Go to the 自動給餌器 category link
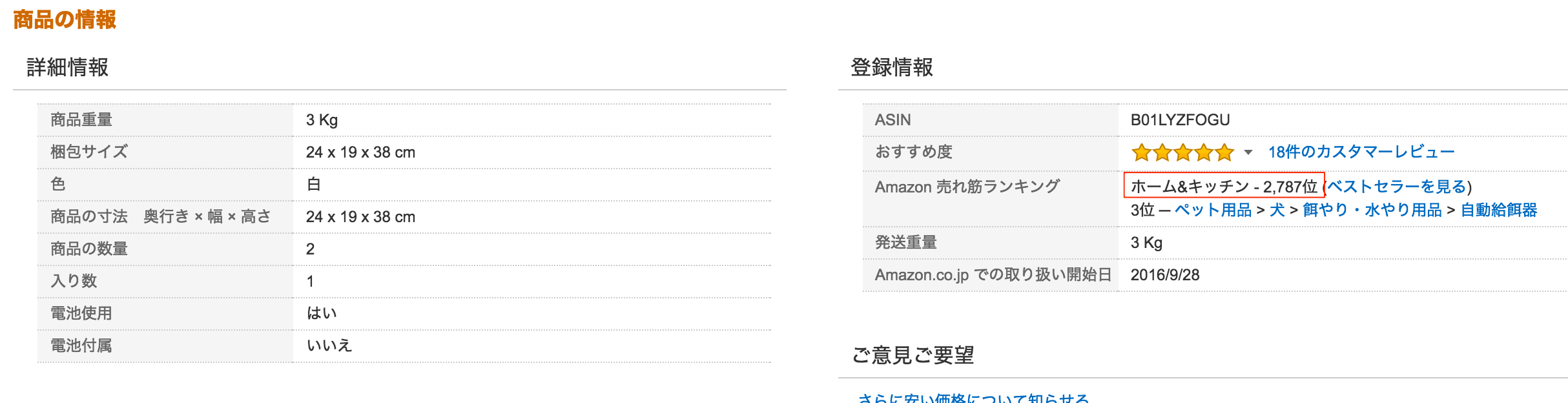 1498,210
